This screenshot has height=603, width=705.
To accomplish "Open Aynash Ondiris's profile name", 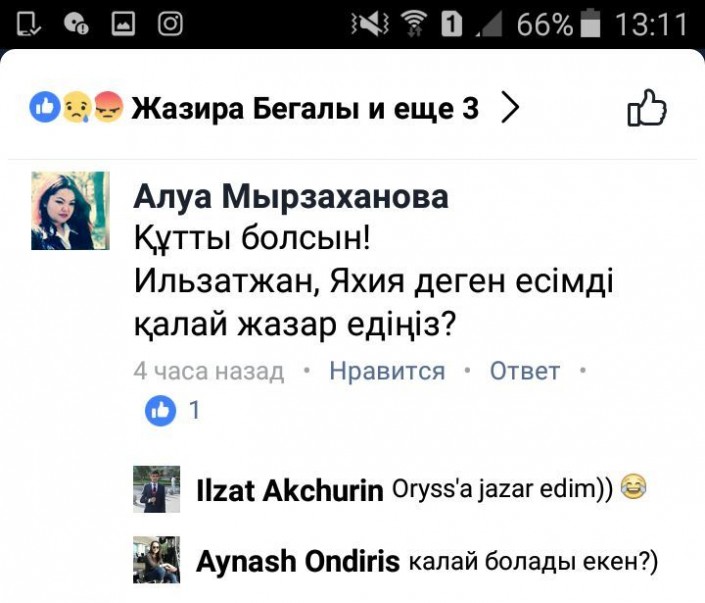I will tap(298, 562).
